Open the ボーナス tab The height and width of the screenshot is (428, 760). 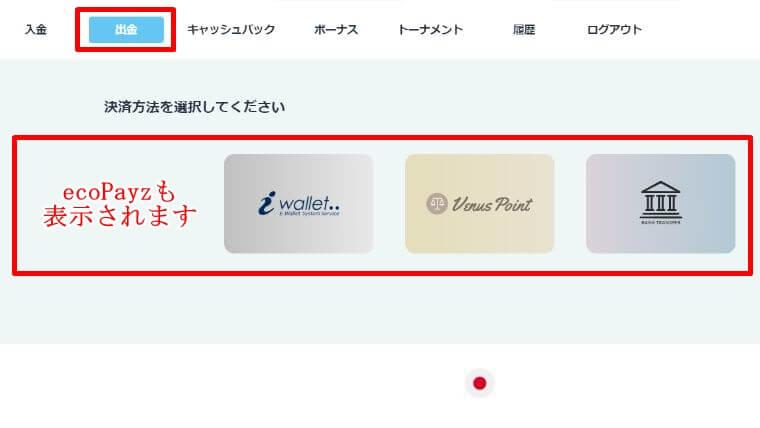pyautogui.click(x=336, y=30)
